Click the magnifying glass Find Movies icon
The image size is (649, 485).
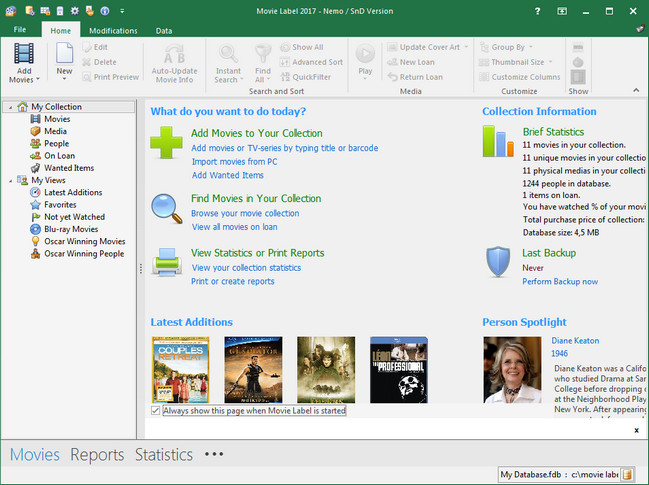(x=166, y=208)
